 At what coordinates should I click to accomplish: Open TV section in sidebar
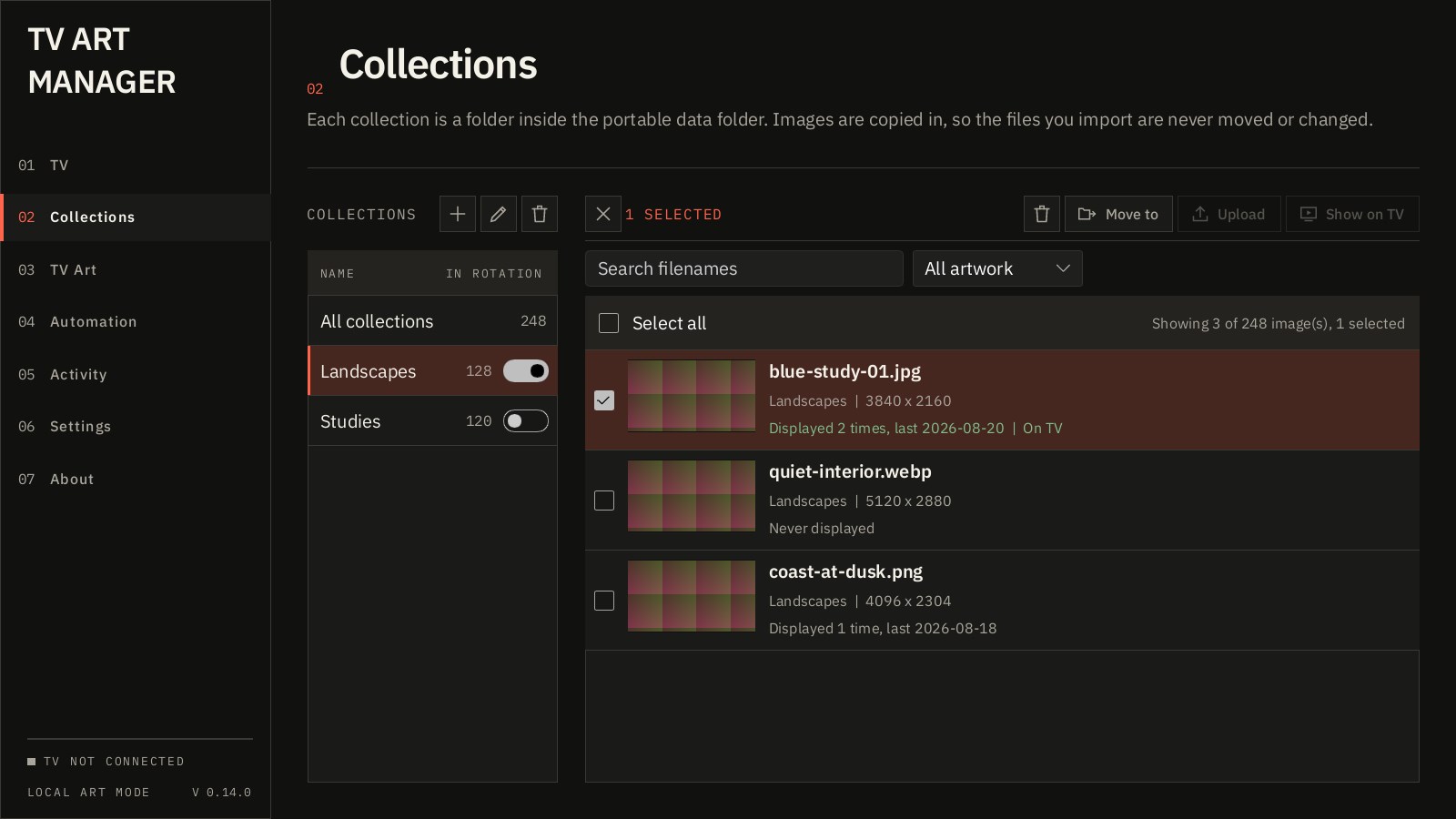(x=136, y=165)
